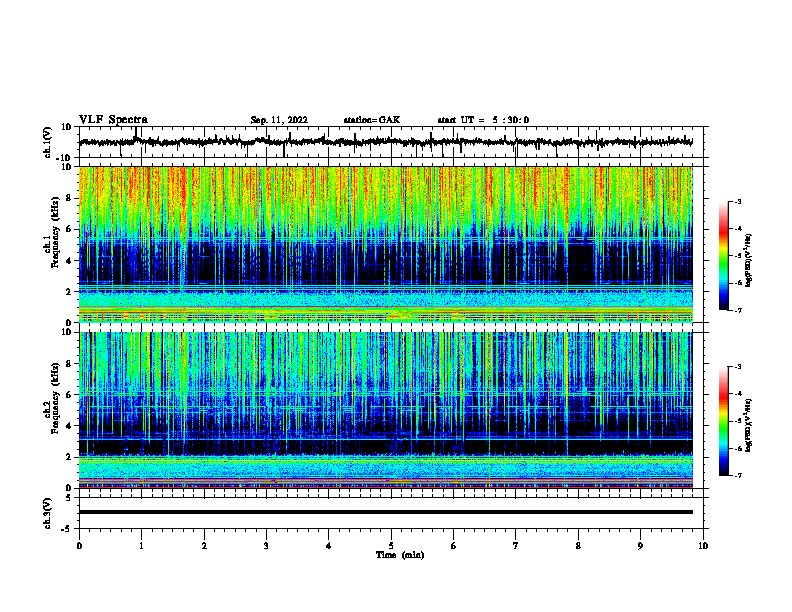The width and height of the screenshot is (792, 612).
Task: Click time axis tick label "4"
Action: (329, 546)
